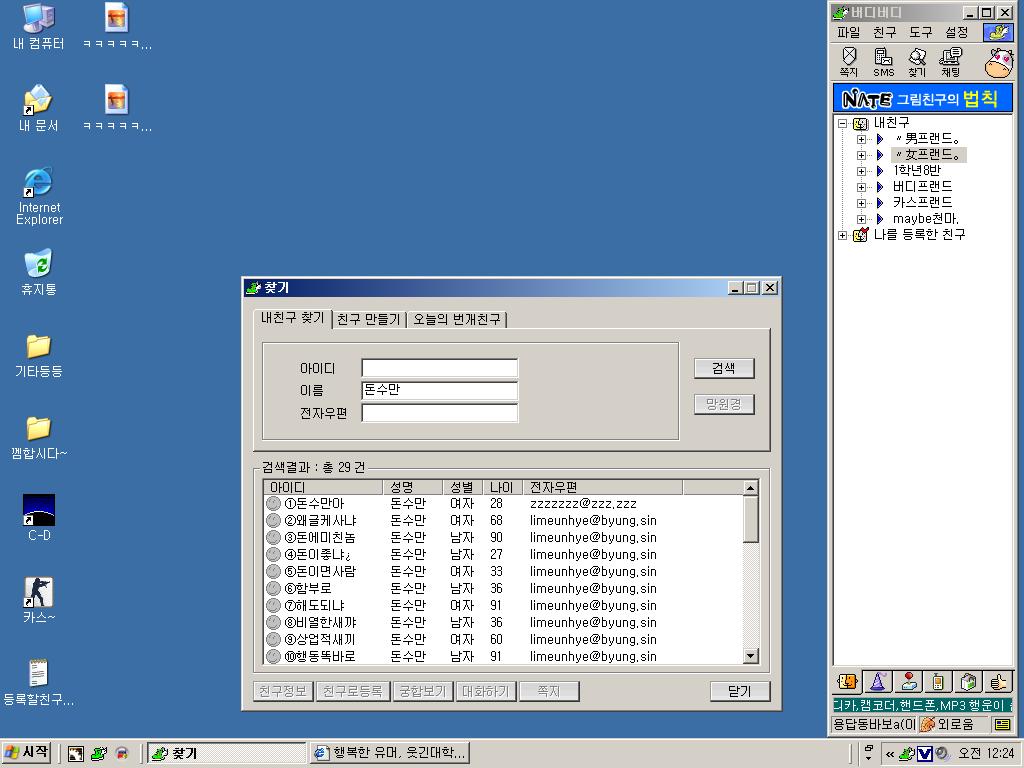Viewport: 1024px width, 768px height.
Task: Switch to the 친구 만들기 tab
Action: (368, 319)
